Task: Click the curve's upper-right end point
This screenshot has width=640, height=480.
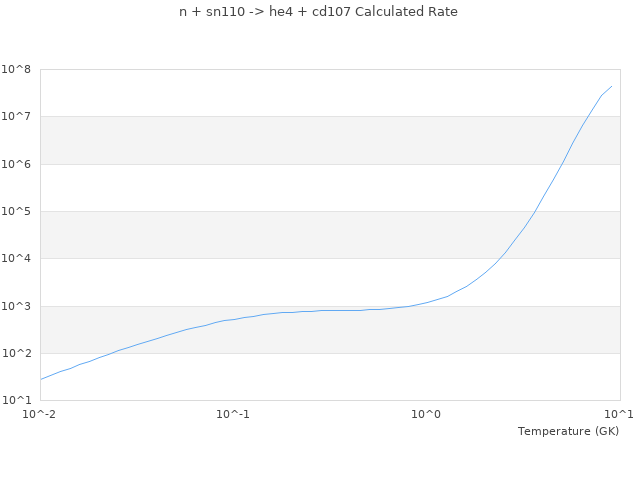Action: tap(612, 86)
